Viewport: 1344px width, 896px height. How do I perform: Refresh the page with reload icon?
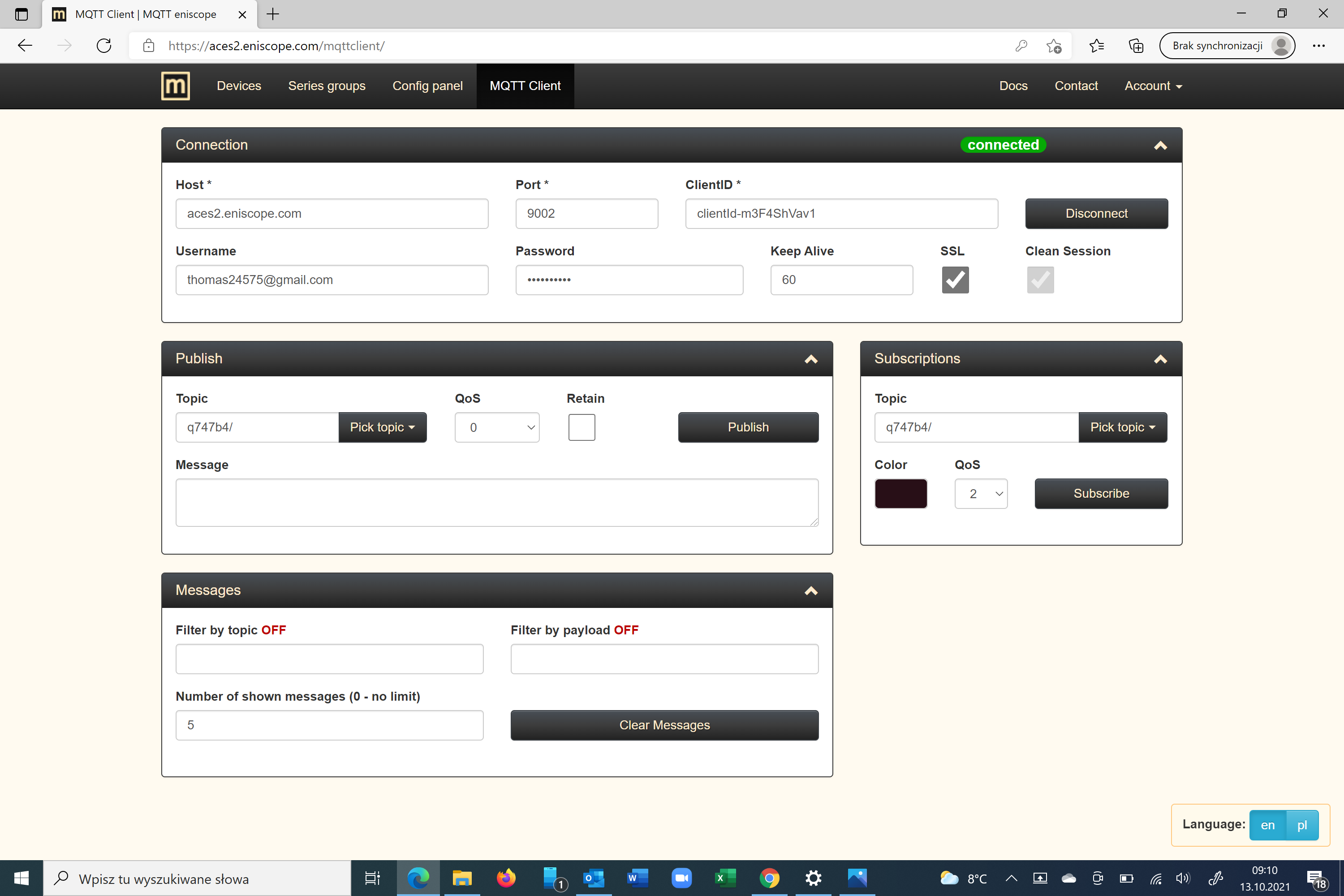104,46
